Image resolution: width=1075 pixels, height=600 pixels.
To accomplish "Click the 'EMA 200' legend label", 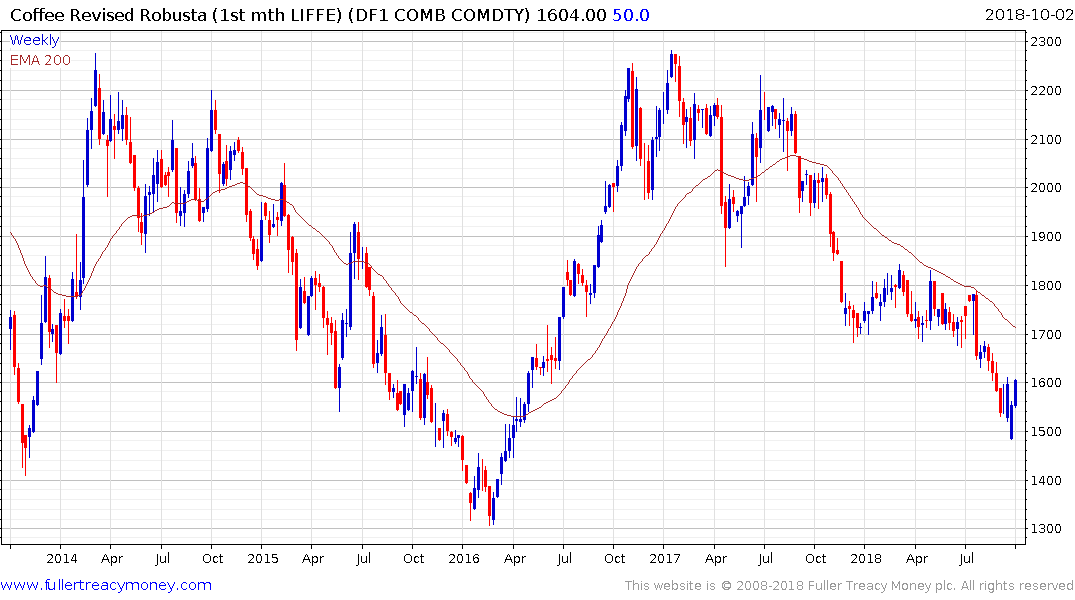I will 40,60.
